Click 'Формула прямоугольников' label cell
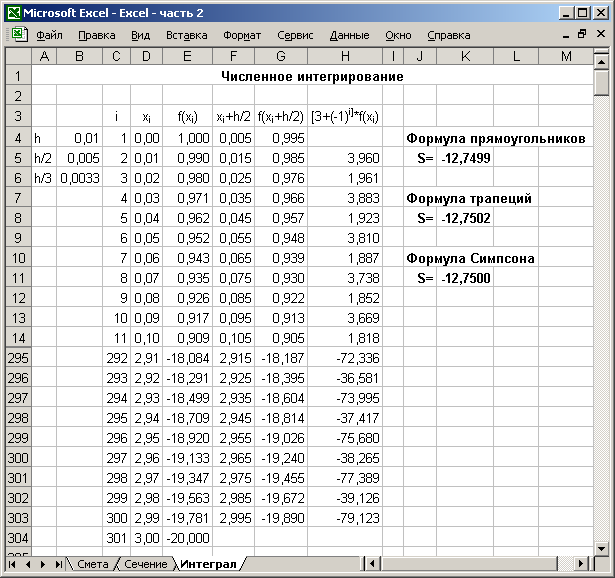This screenshot has width=615, height=578. 496,138
